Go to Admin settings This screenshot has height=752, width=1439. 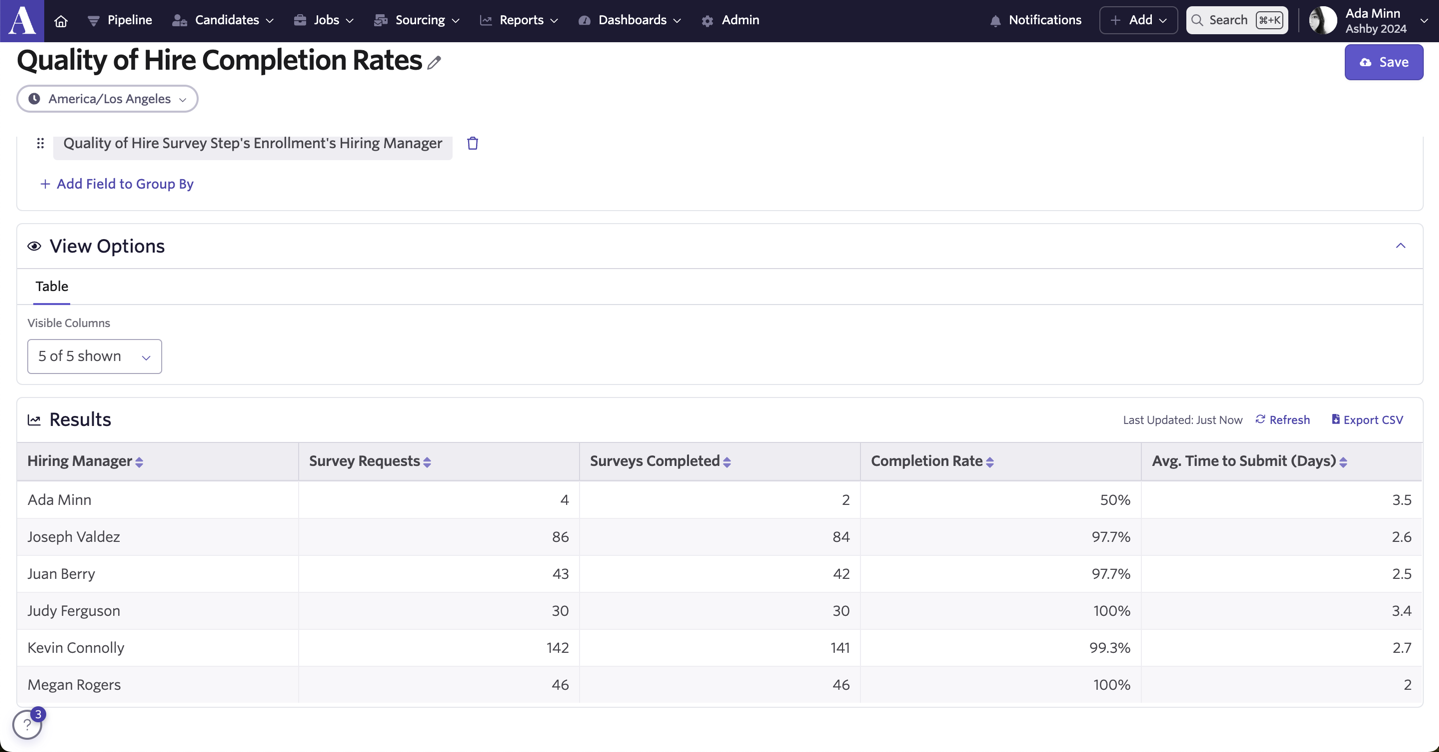click(731, 20)
